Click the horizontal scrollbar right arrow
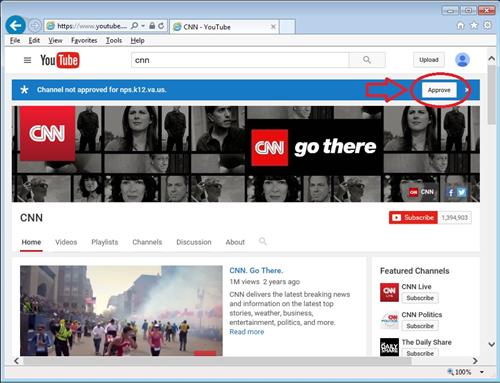The width and height of the screenshot is (500, 383). (475, 361)
